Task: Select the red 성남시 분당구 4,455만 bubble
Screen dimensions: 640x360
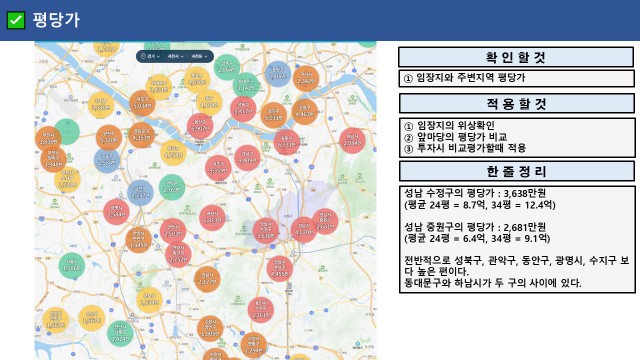Action: [x=280, y=269]
